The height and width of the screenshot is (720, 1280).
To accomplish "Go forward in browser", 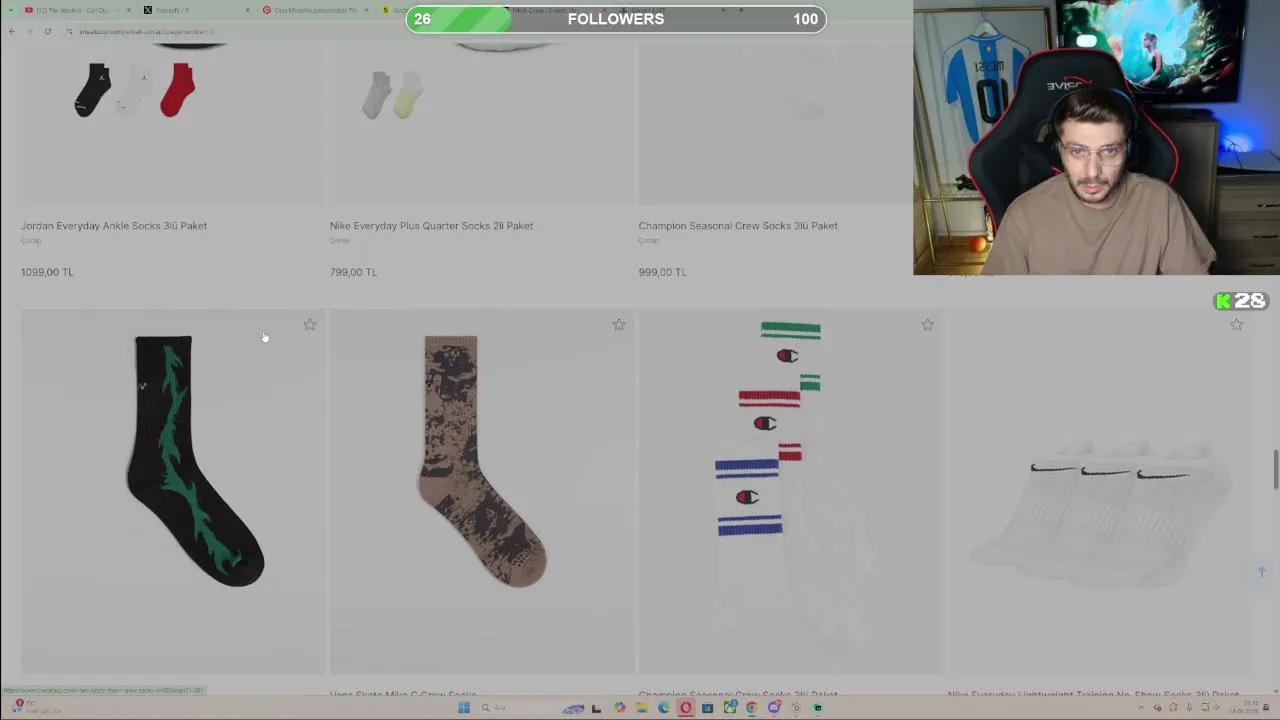I will click(29, 31).
